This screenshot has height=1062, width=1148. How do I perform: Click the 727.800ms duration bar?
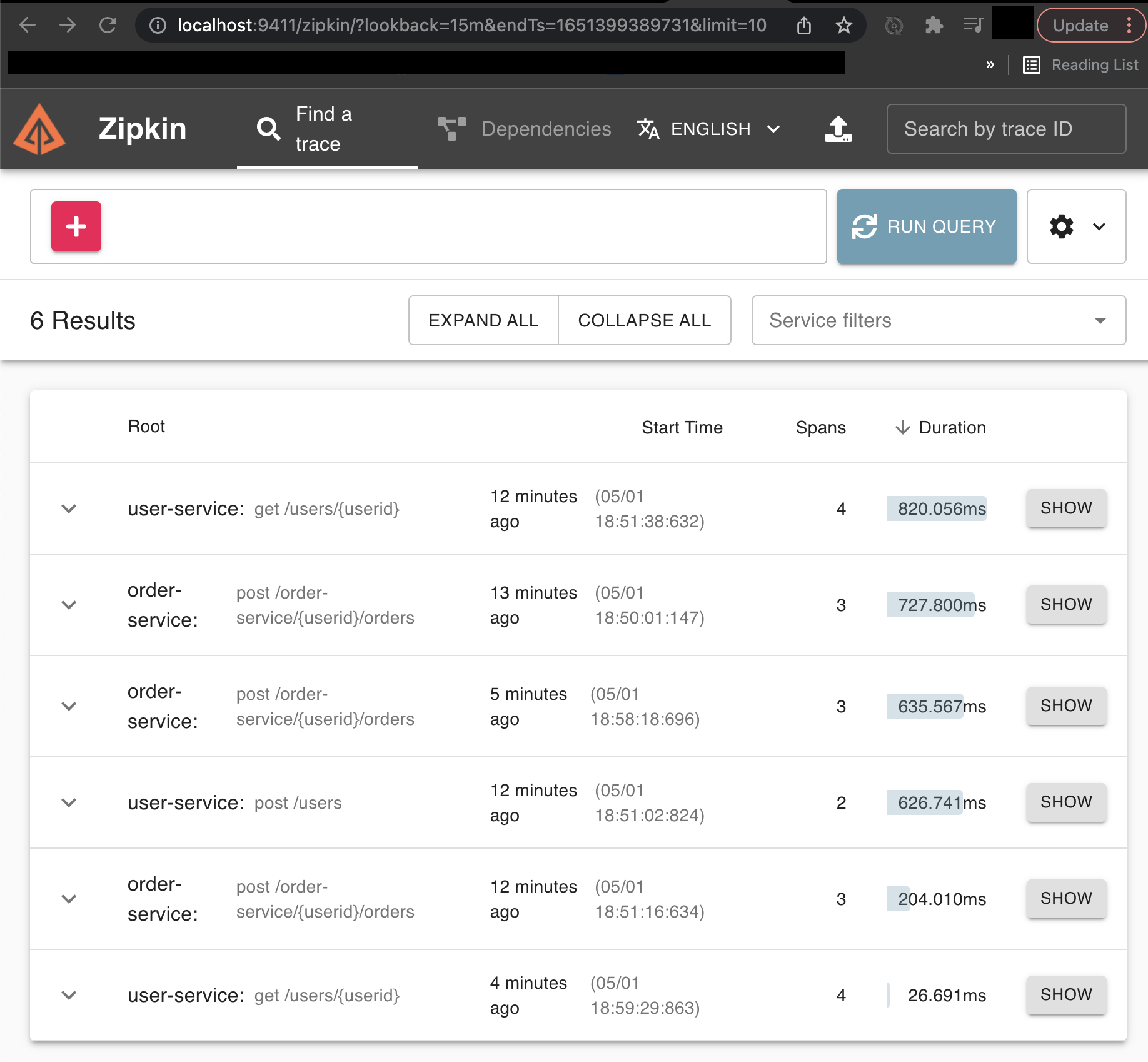(930, 605)
